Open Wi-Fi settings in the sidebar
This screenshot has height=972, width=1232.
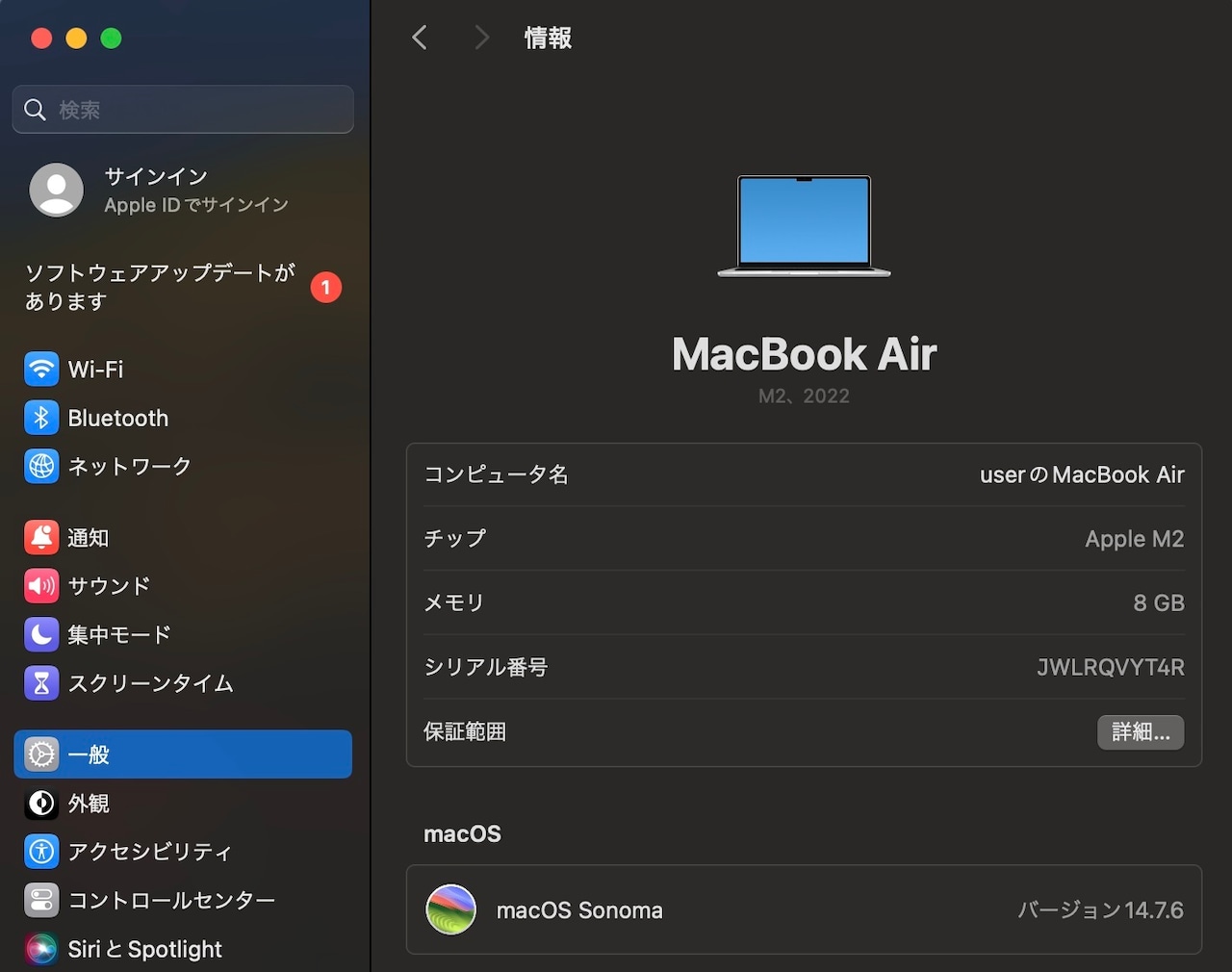pyautogui.click(x=183, y=370)
